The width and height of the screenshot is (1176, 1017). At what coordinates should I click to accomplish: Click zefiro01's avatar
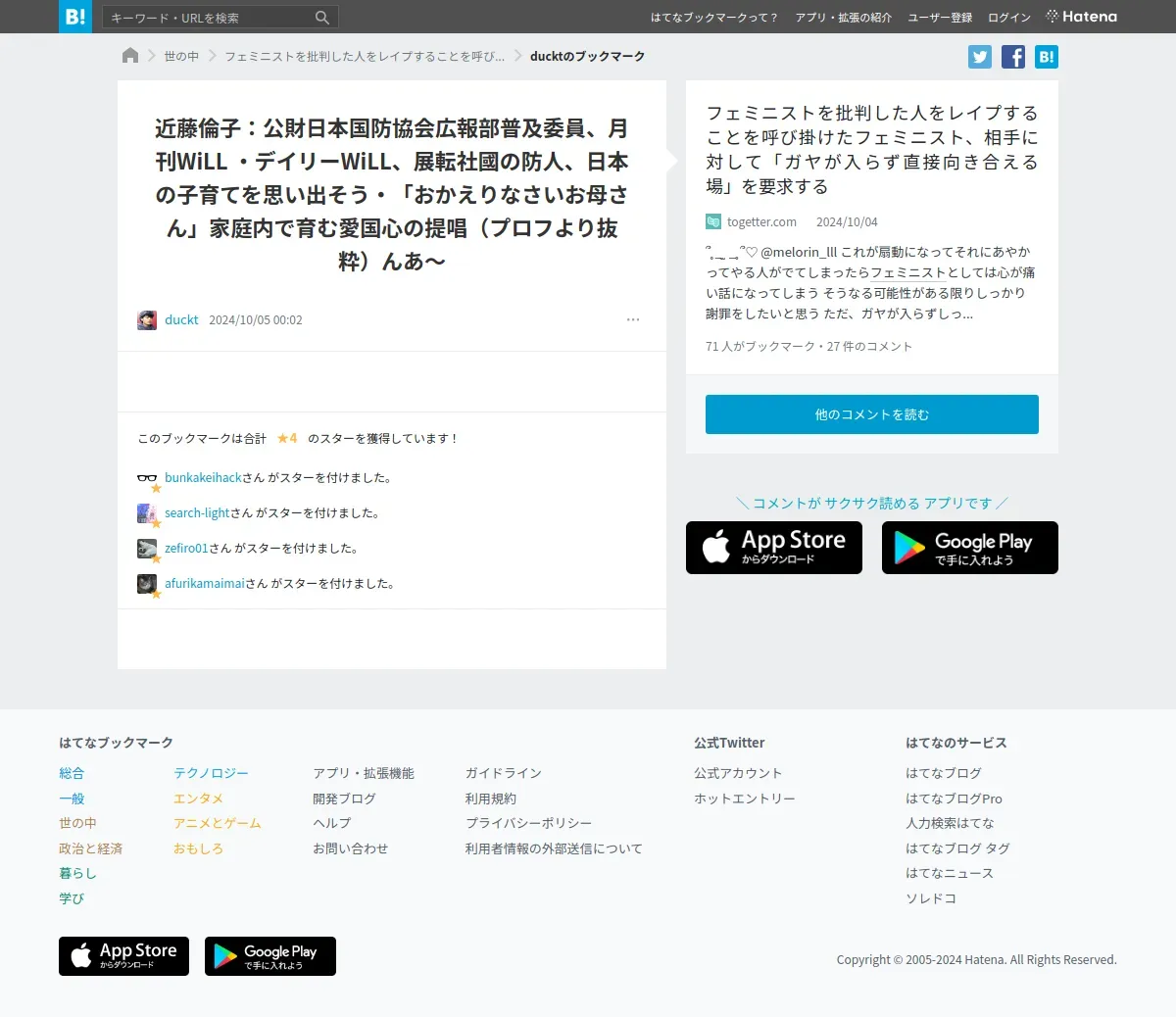(x=147, y=549)
